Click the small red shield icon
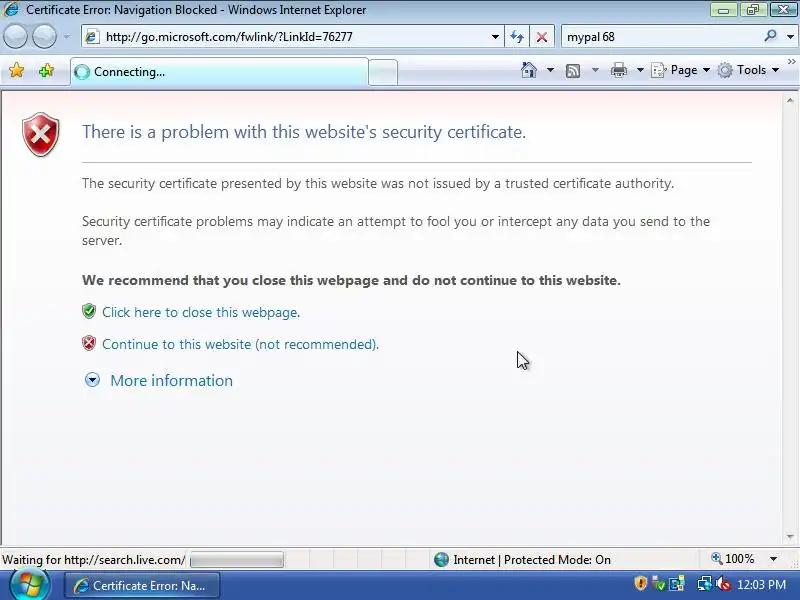Viewport: 800px width, 600px height. click(89, 343)
